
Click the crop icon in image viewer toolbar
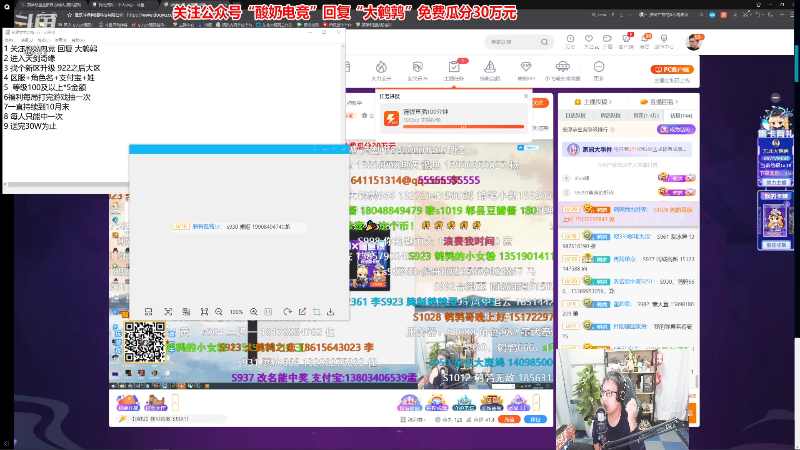(x=316, y=312)
